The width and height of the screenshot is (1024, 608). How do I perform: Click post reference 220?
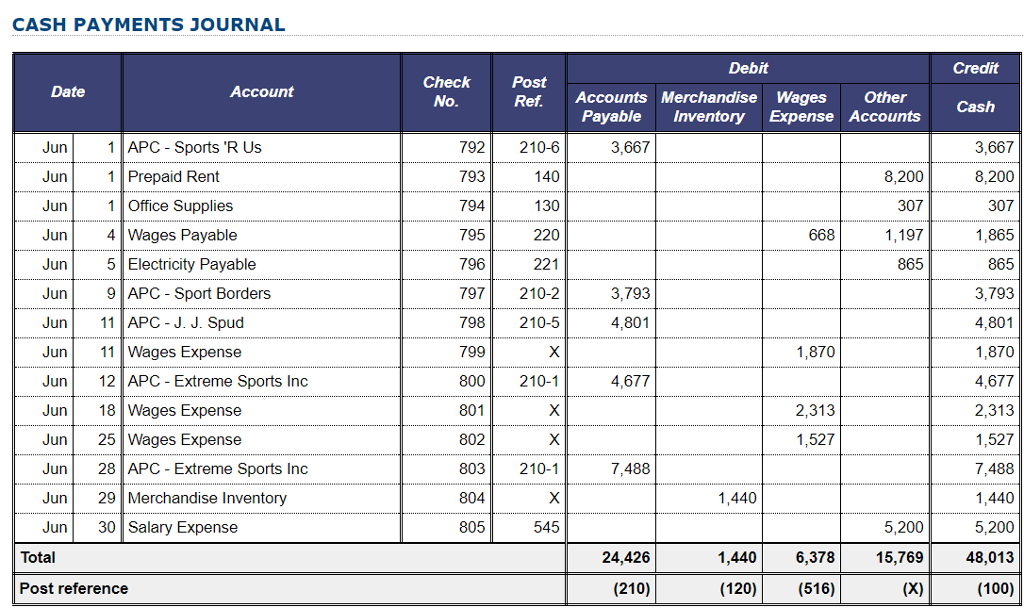(547, 236)
